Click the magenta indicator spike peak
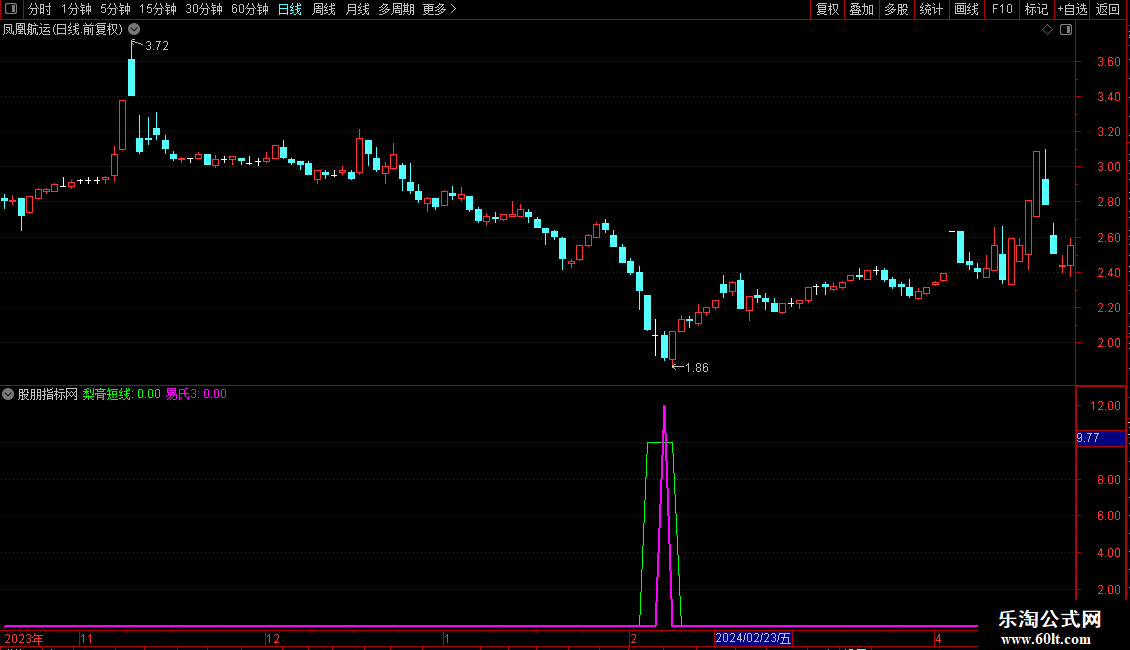The width and height of the screenshot is (1130, 650). tap(664, 409)
